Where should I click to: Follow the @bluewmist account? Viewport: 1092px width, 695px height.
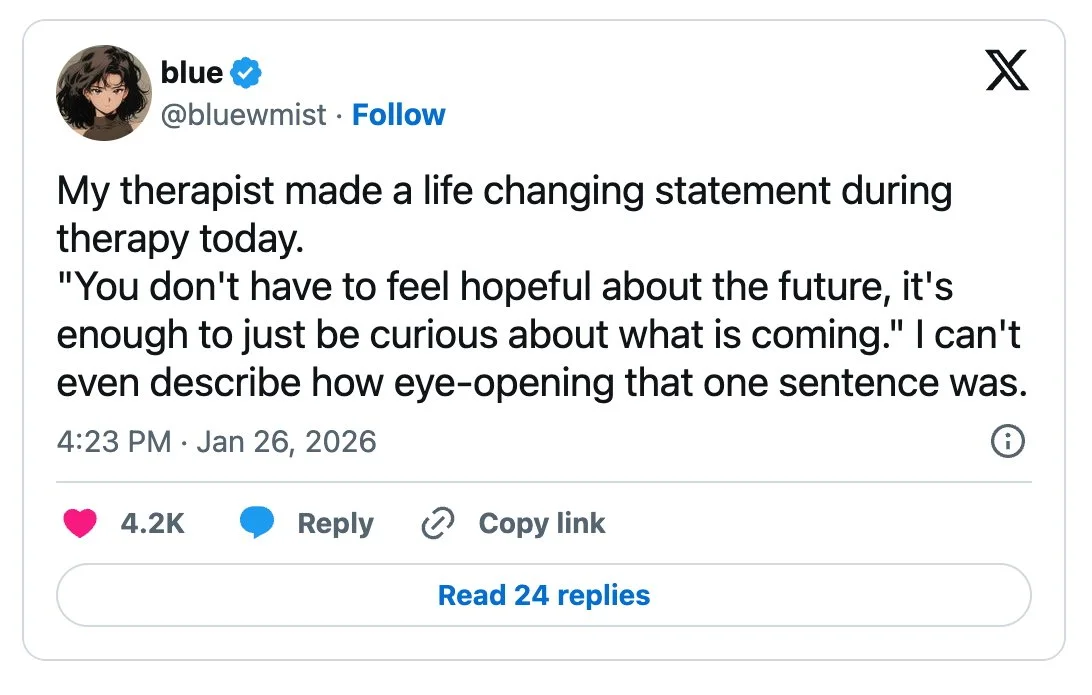click(x=399, y=115)
